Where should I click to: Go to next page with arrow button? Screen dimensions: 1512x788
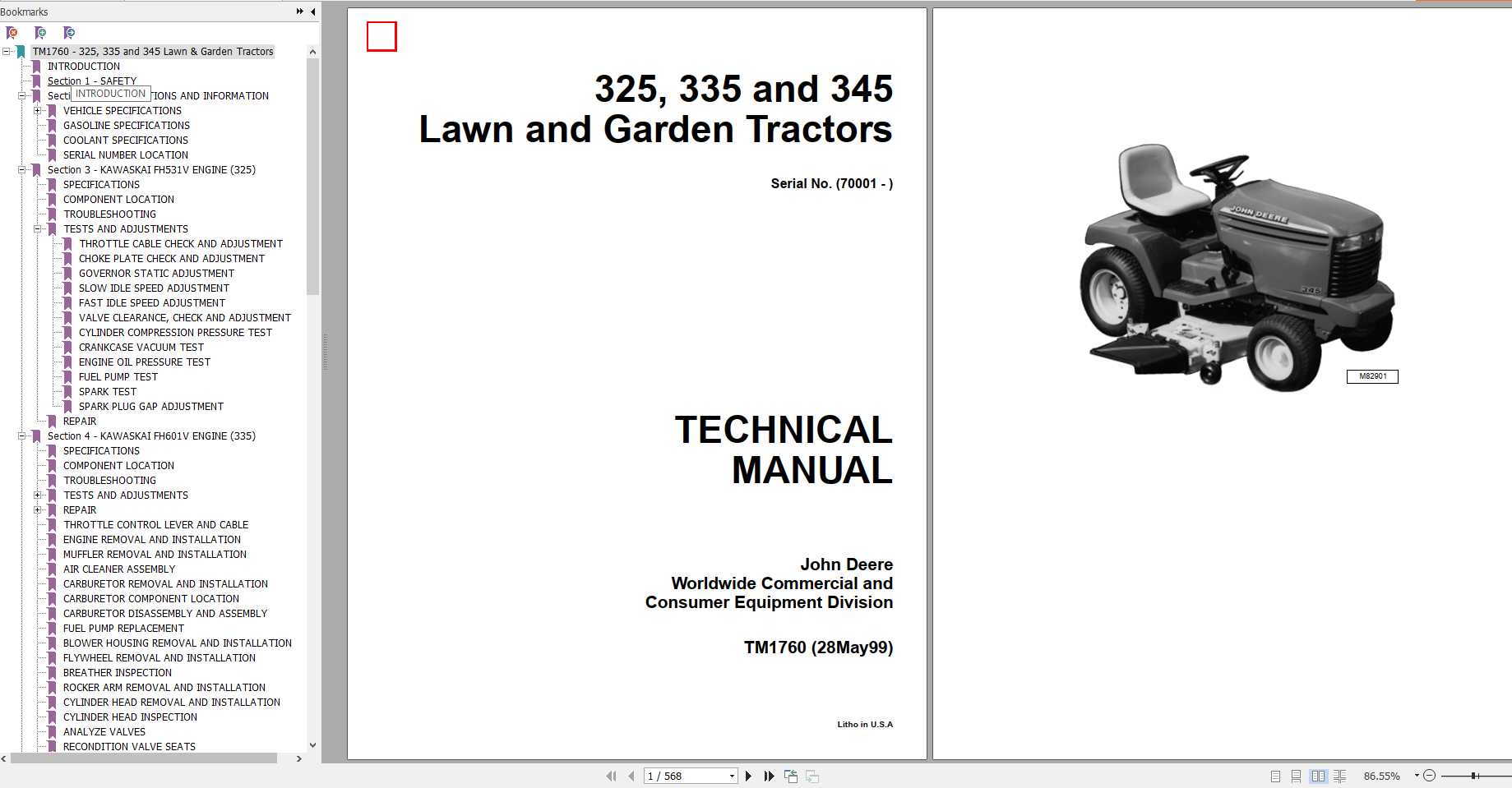(748, 776)
